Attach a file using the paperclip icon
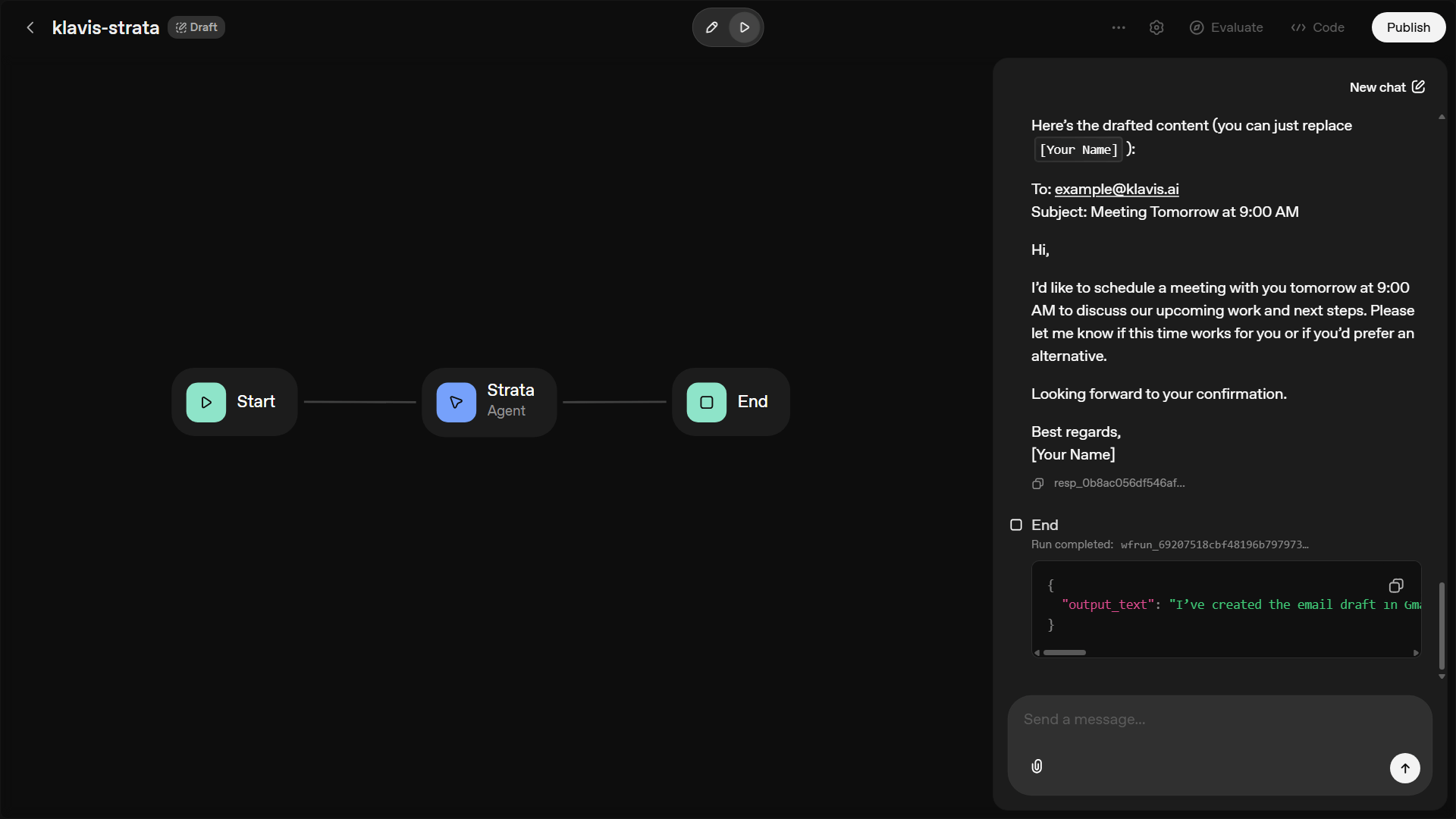The width and height of the screenshot is (1456, 819). pos(1036,766)
